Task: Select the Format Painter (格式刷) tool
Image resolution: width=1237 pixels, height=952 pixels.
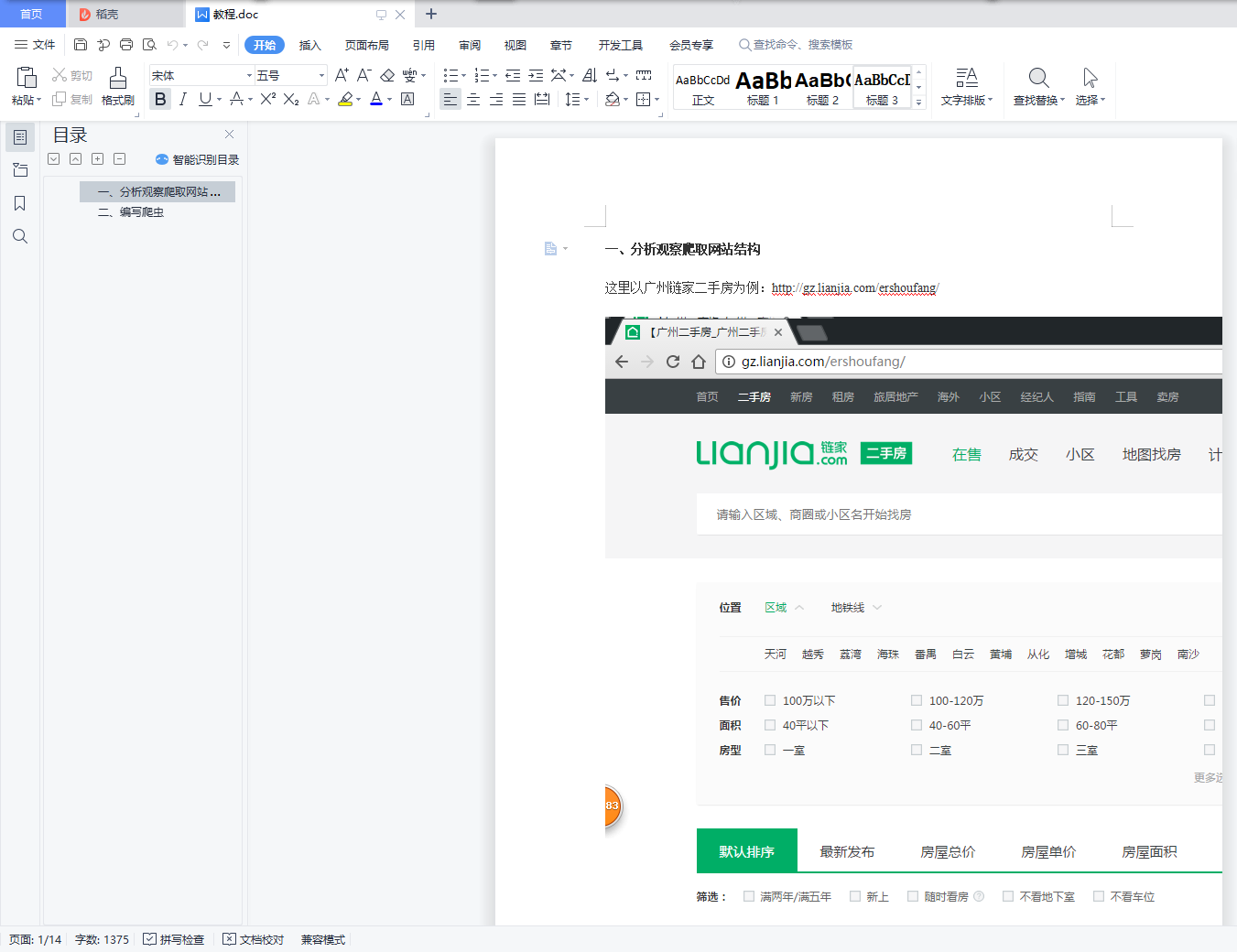Action: point(118,85)
